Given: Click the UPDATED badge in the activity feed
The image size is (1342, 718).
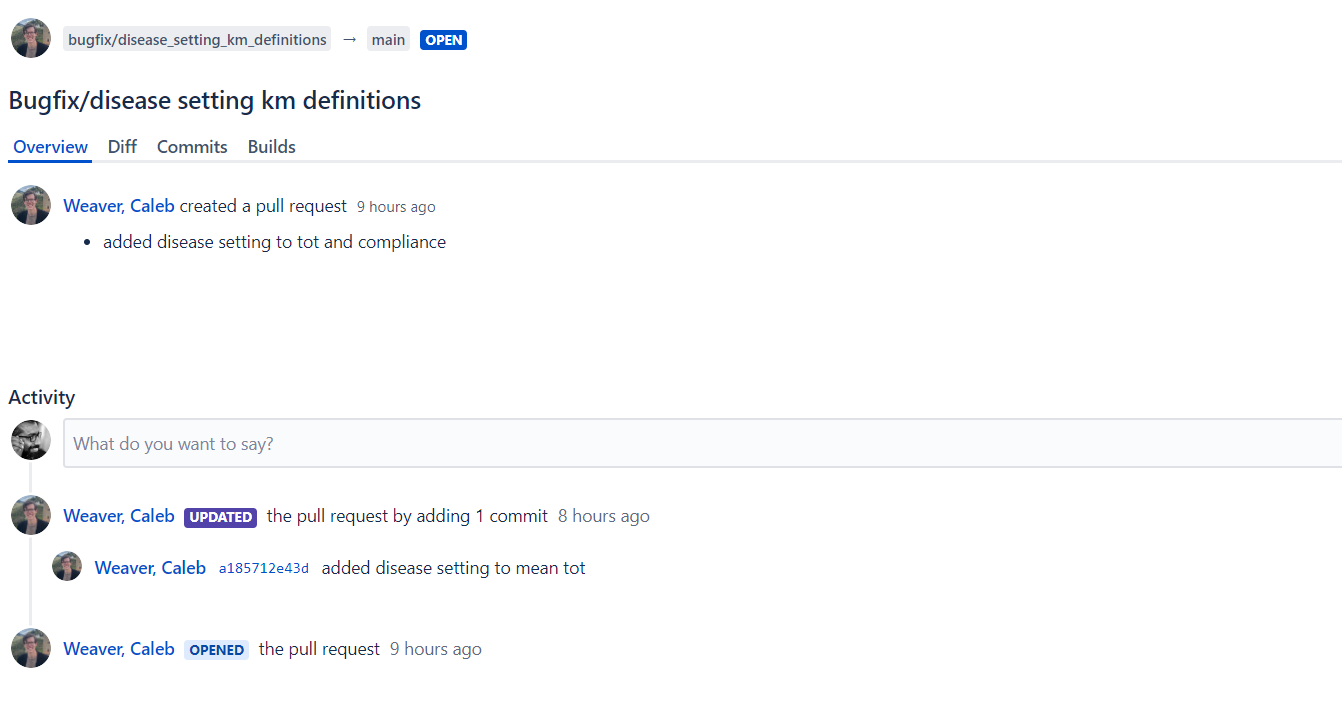Looking at the screenshot, I should [220, 517].
